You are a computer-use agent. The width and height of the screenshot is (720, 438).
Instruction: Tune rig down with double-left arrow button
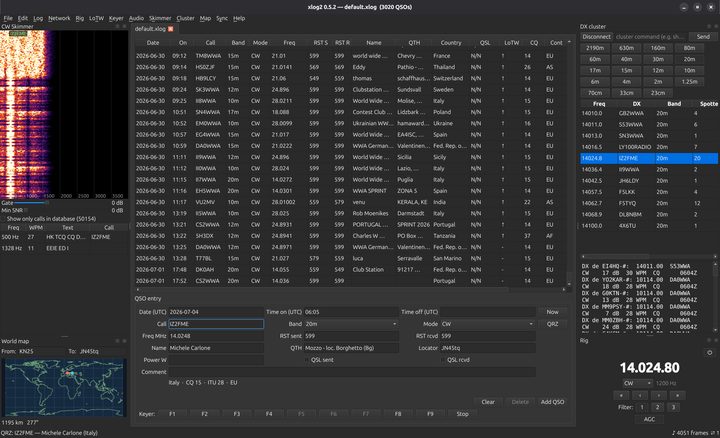[621, 395]
